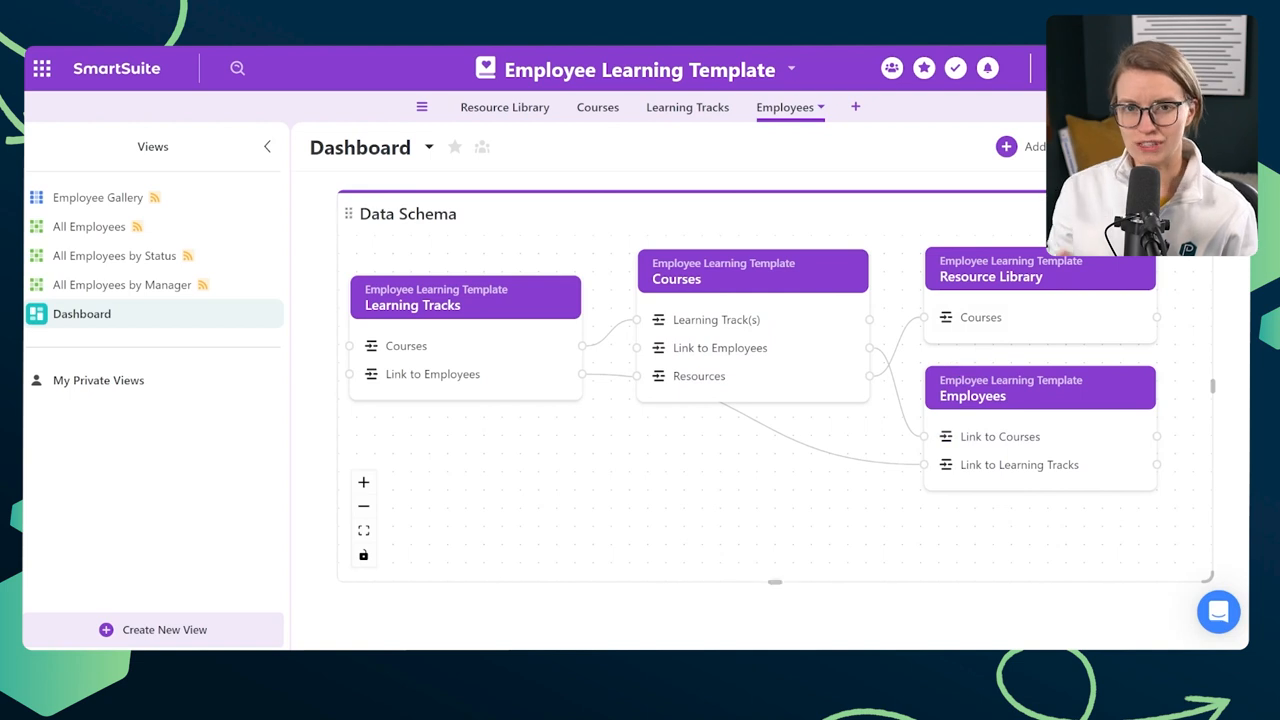1280x720 pixels.
Task: Click All Employees by Manager feed icon
Action: 203,285
